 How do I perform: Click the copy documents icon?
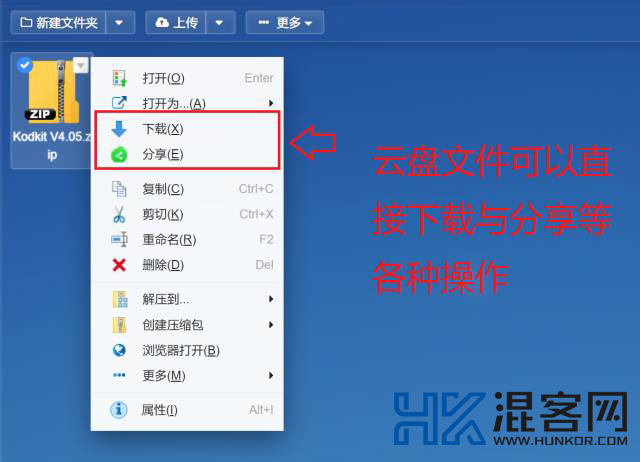point(119,189)
